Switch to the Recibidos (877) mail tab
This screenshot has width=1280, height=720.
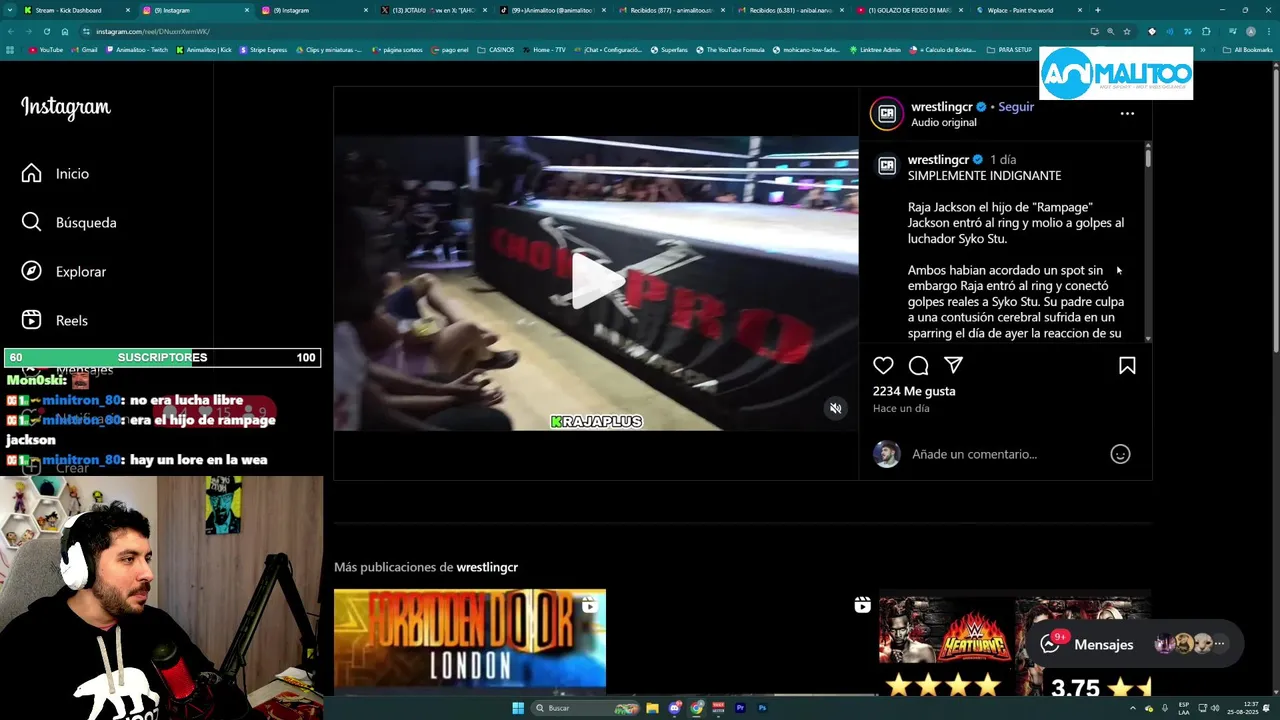(669, 10)
